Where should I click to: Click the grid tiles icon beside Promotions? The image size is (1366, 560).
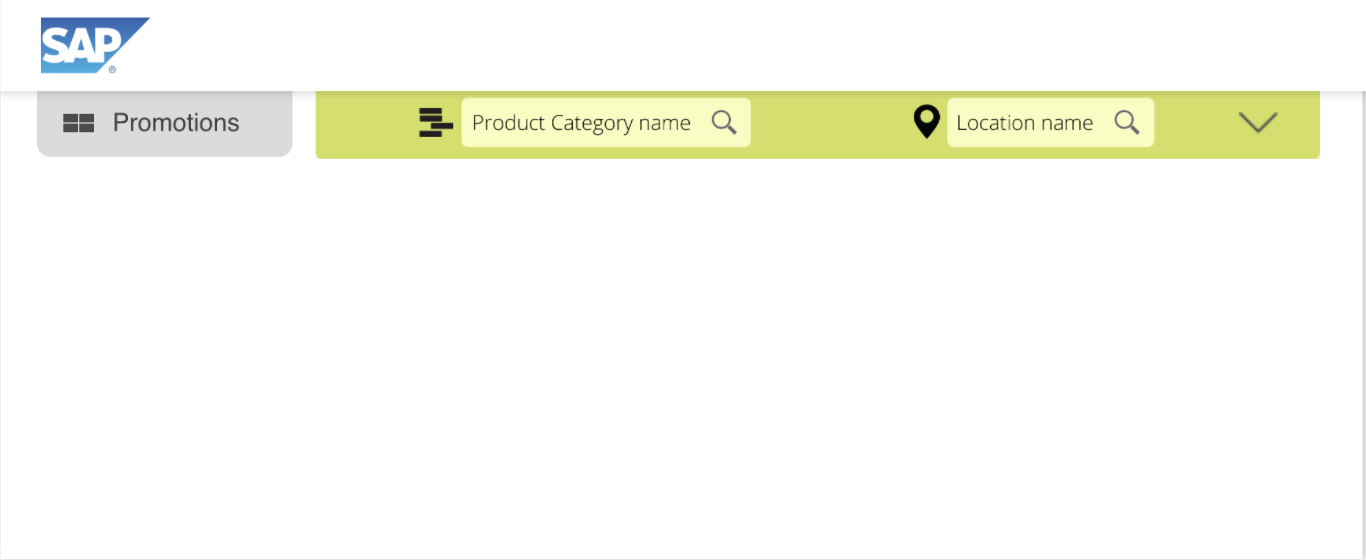pyautogui.click(x=78, y=123)
